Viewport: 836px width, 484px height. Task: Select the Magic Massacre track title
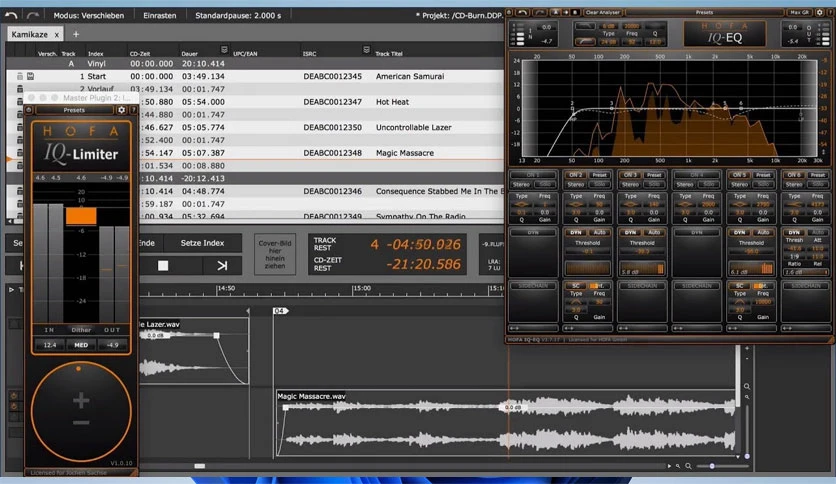click(x=405, y=153)
